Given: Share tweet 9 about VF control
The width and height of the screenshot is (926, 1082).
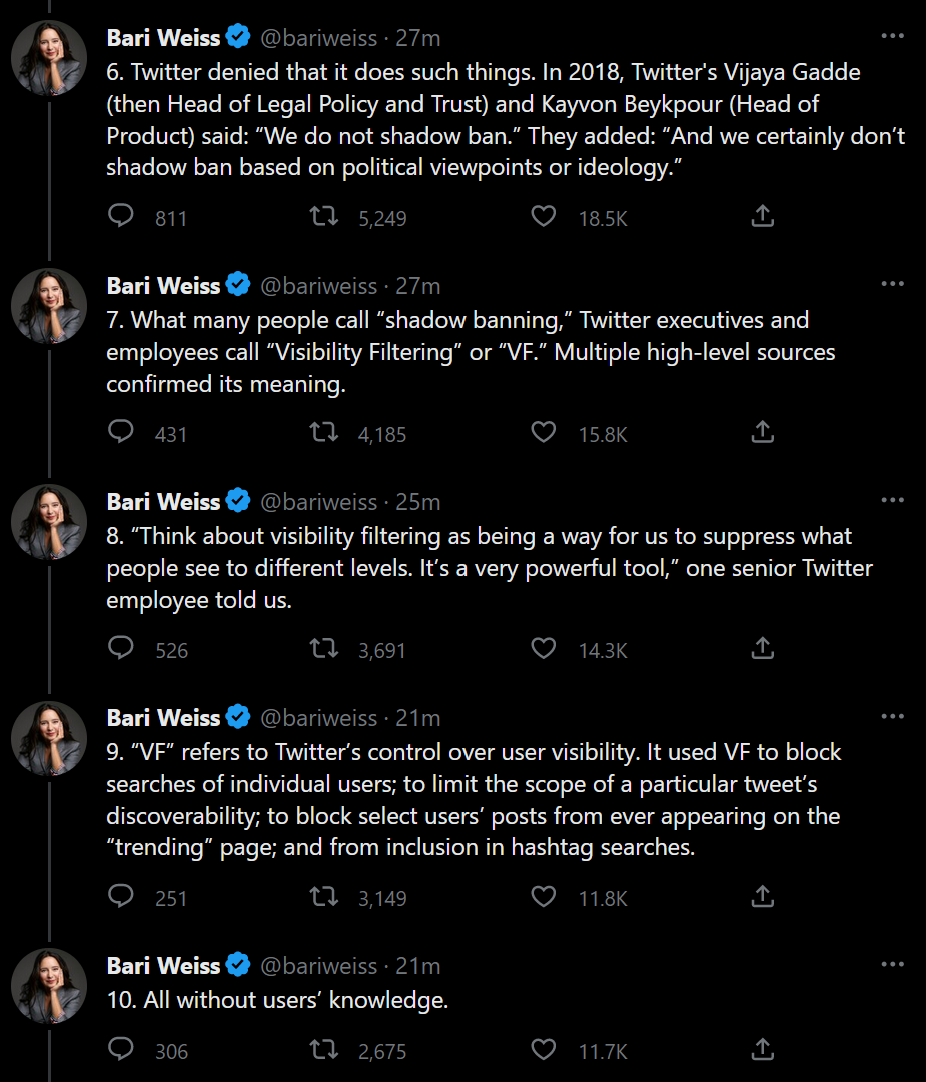Looking at the screenshot, I should (x=762, y=896).
